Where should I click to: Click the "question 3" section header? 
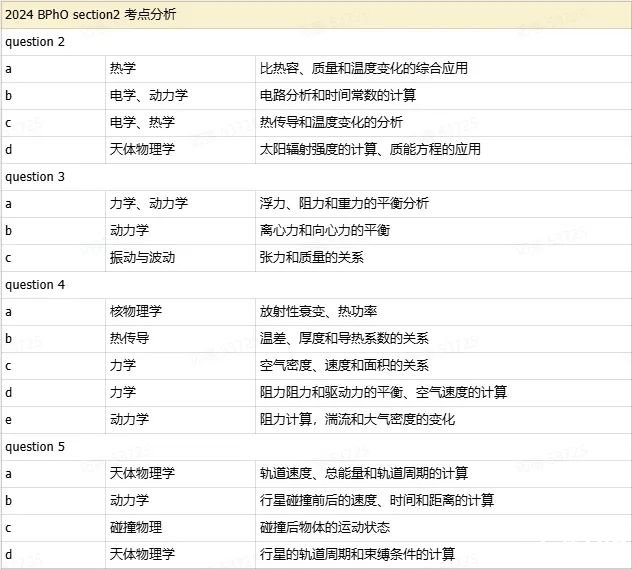(316, 177)
